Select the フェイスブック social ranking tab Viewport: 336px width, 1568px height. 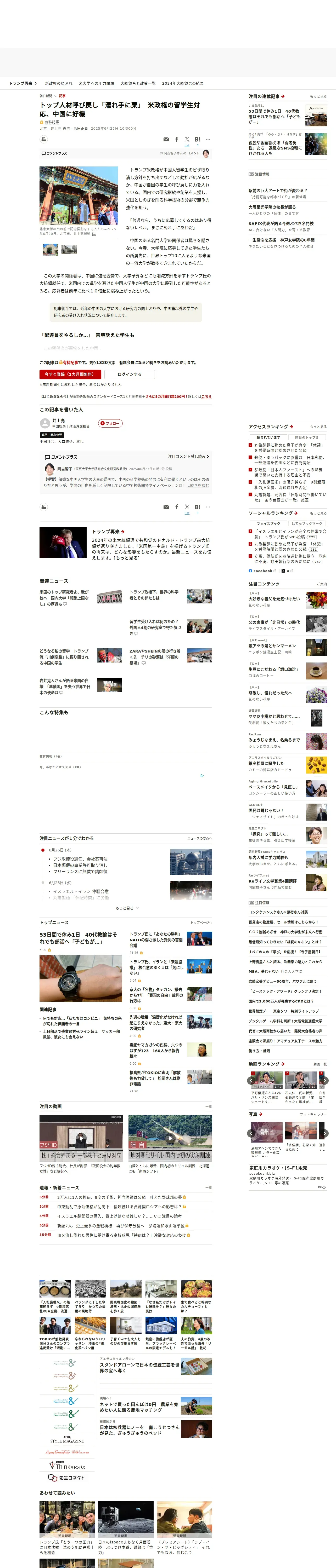(x=268, y=523)
